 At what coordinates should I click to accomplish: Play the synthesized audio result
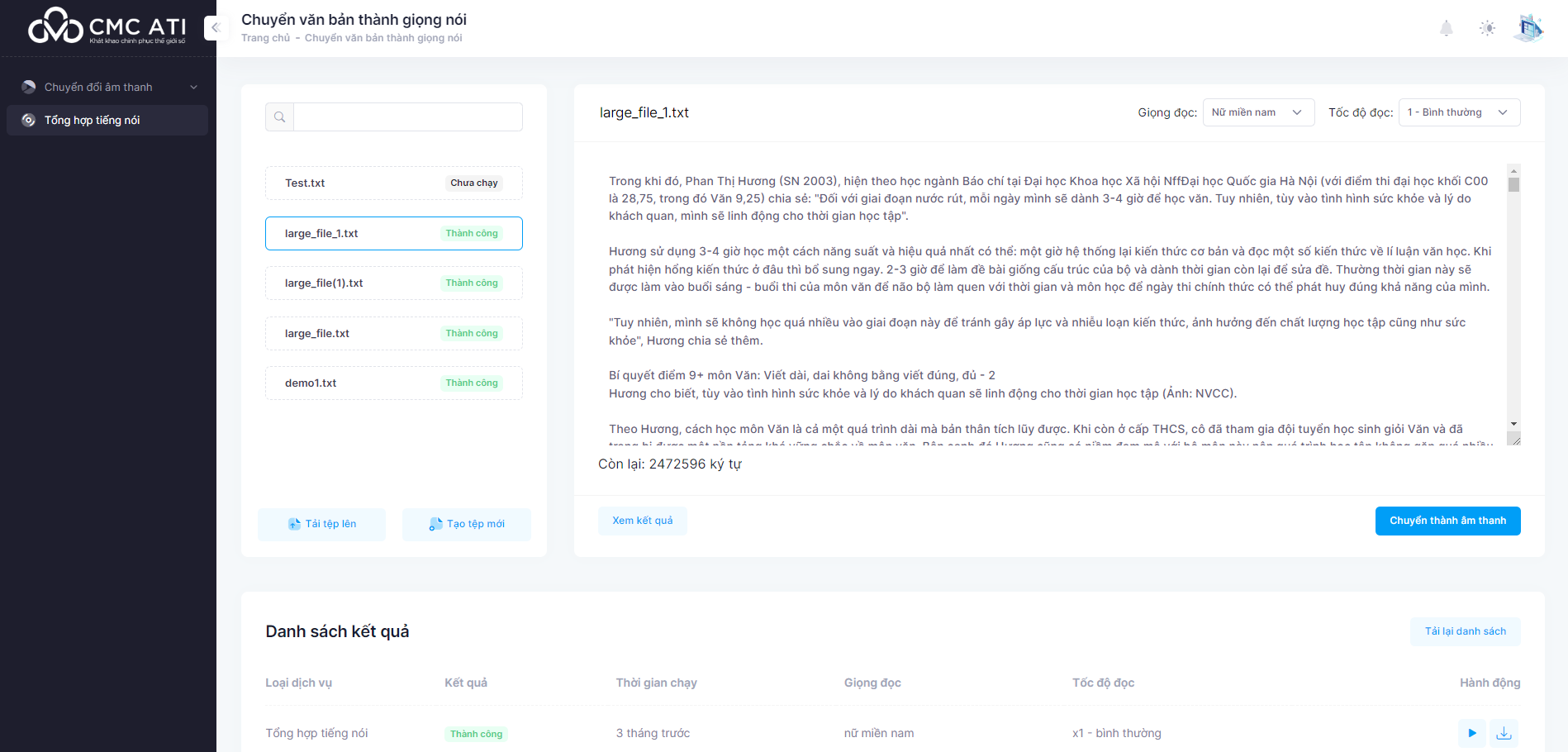pos(1471,733)
